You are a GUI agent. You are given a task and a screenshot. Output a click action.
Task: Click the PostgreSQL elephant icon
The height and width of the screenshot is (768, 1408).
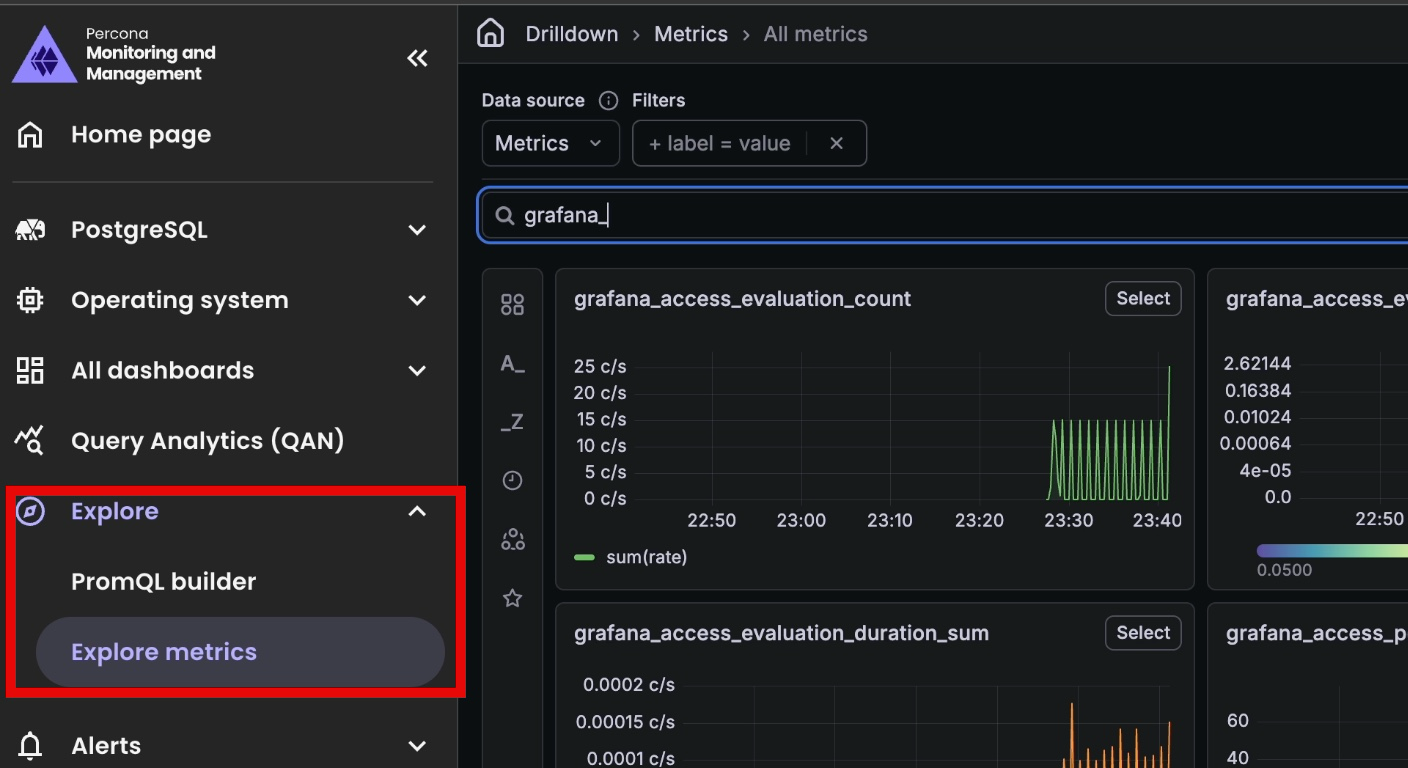[x=31, y=230]
